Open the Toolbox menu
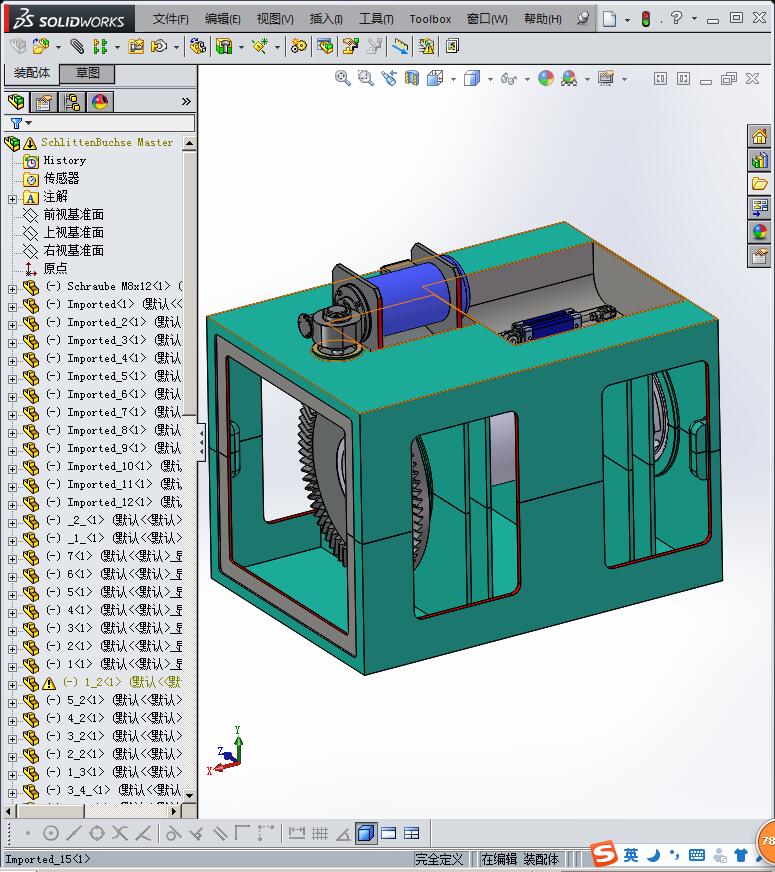775x872 pixels. pyautogui.click(x=430, y=19)
